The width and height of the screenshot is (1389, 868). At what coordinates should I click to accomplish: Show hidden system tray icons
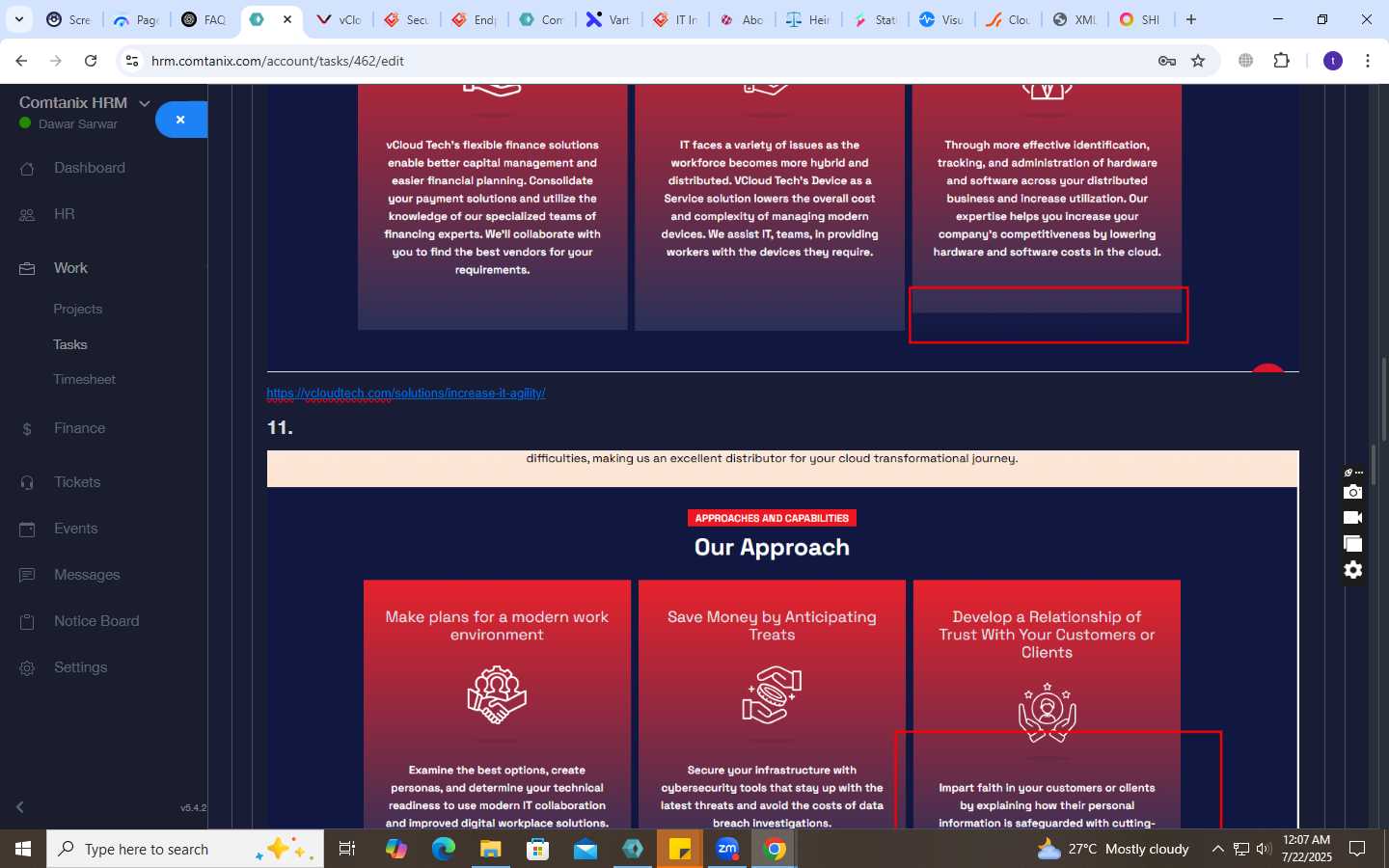(x=1217, y=849)
